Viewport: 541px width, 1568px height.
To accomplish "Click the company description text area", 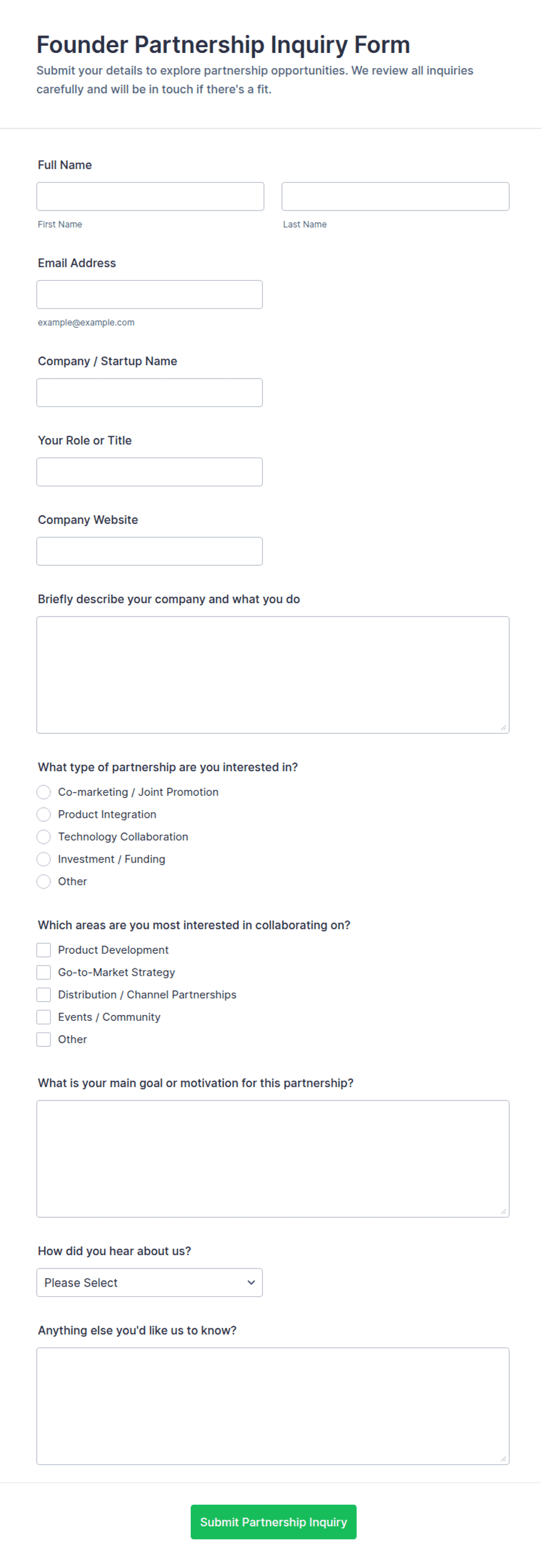I will [273, 675].
